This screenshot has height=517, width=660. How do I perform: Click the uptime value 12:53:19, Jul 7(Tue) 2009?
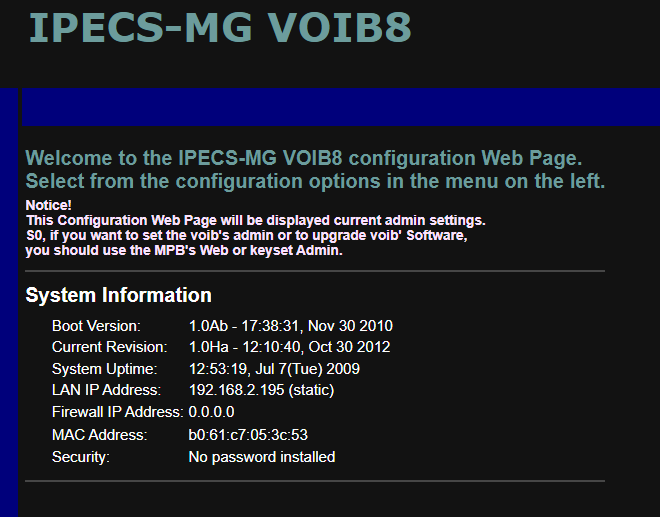[x=274, y=369]
